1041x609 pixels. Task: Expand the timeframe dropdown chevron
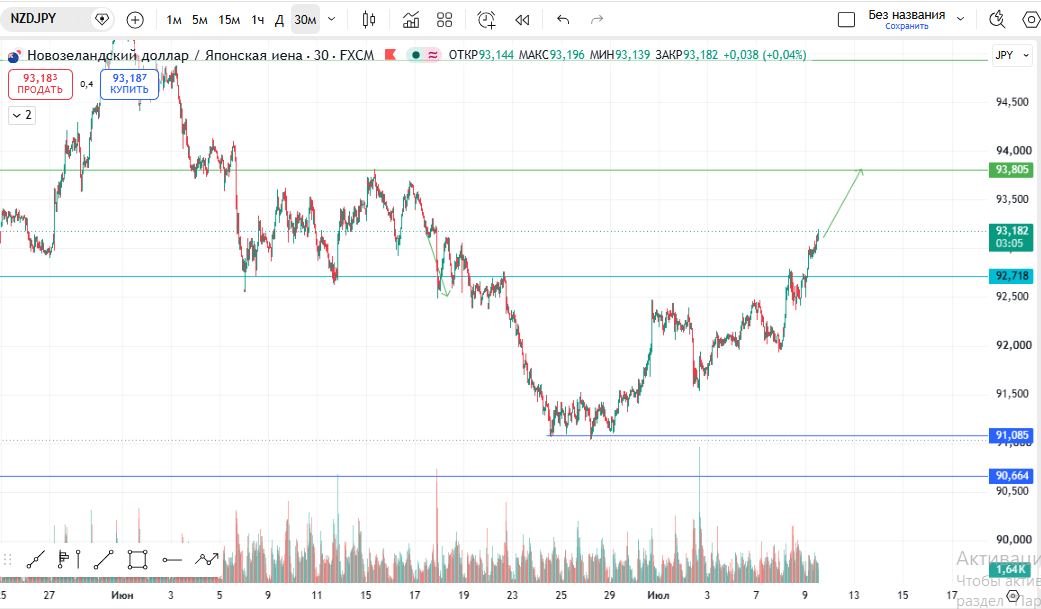pos(332,20)
